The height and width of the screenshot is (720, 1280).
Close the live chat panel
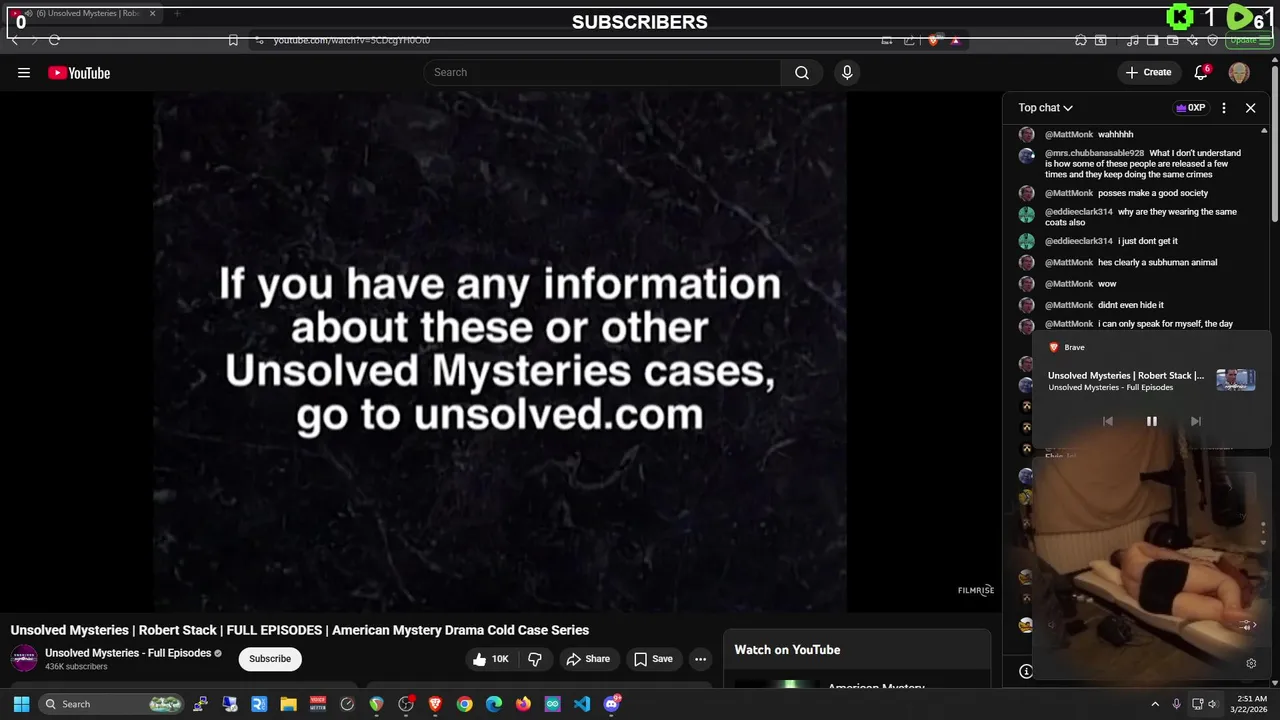coord(1250,108)
